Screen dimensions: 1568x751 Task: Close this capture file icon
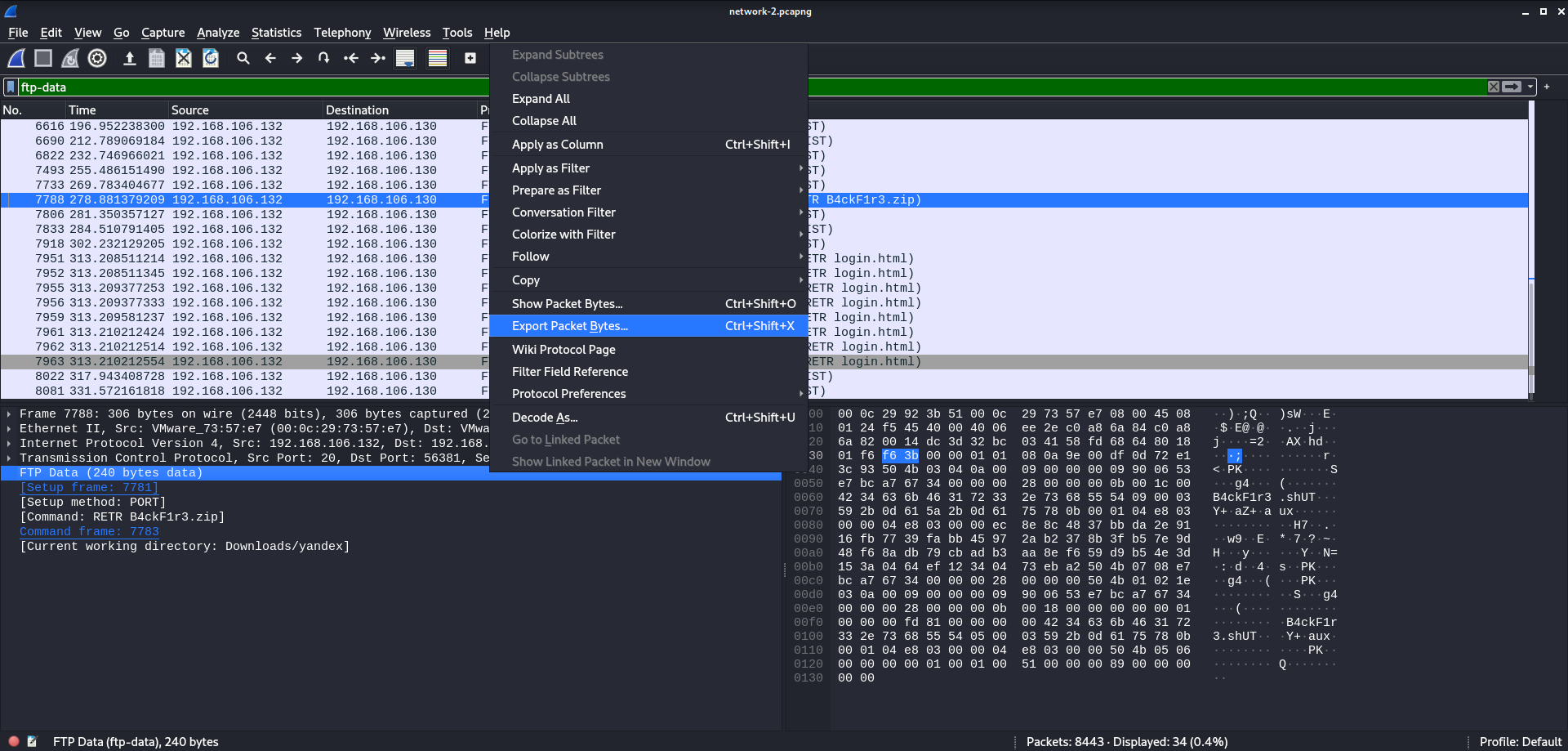click(x=184, y=58)
